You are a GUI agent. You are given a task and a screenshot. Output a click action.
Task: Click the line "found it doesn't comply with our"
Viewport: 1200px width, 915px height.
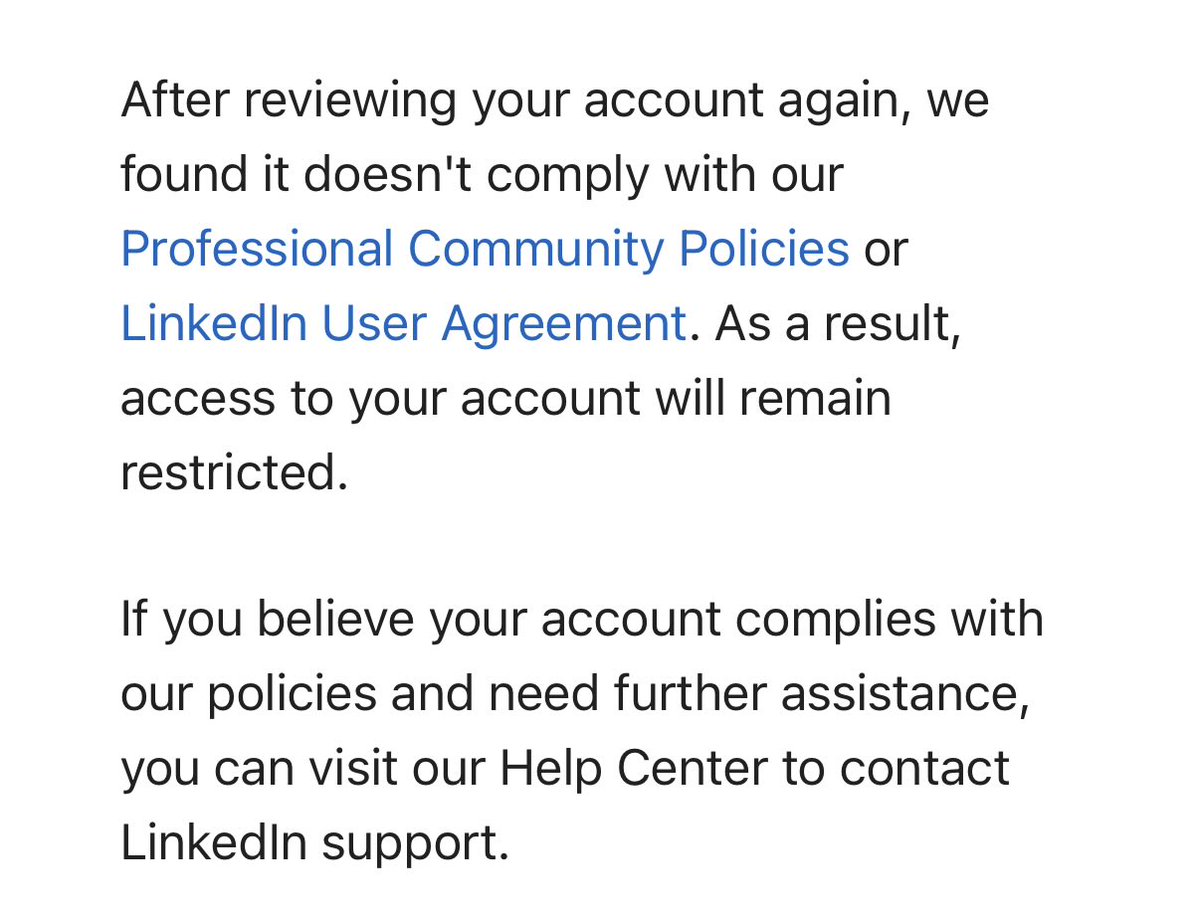[x=482, y=176]
